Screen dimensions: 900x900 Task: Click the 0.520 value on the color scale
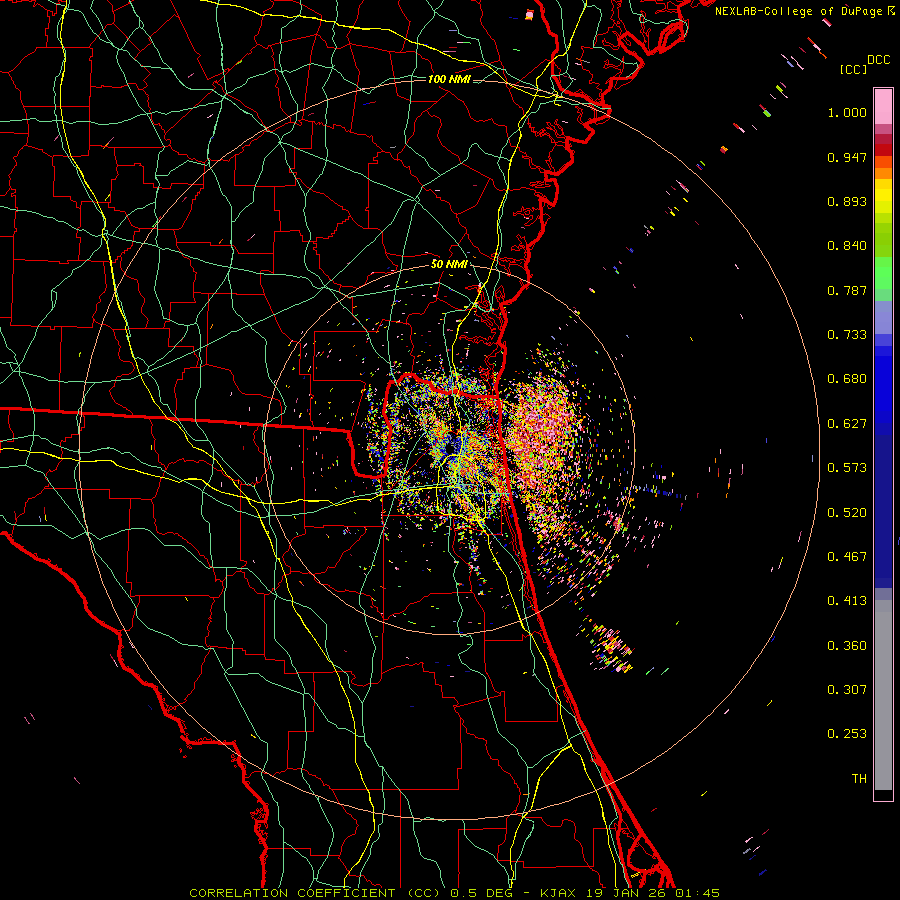[x=847, y=513]
